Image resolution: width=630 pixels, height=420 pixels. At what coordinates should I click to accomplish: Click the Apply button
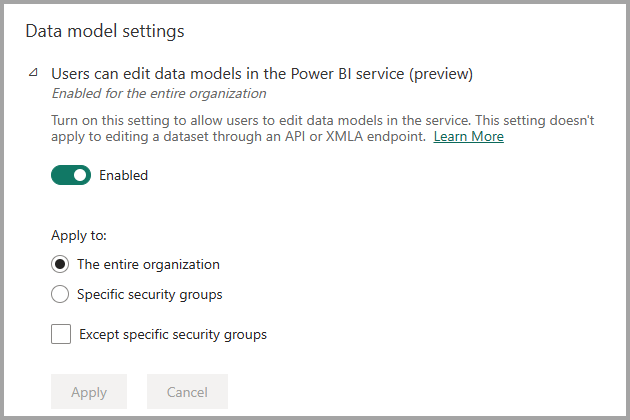point(89,391)
